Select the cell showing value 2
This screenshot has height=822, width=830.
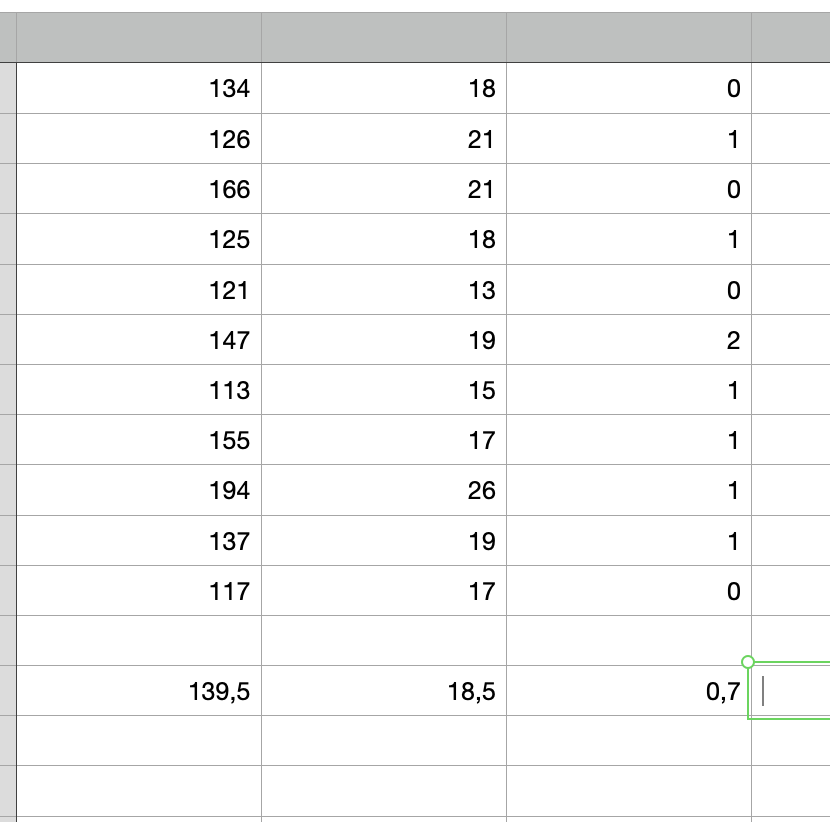pos(629,340)
